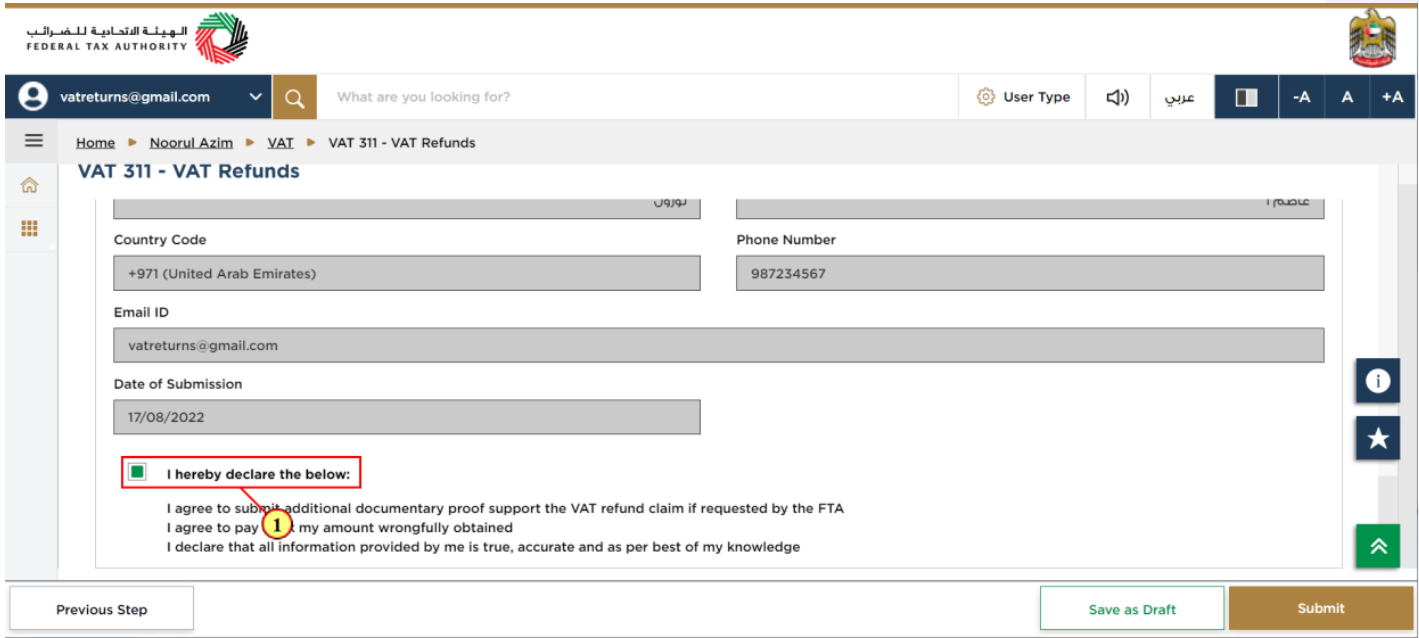
Task: Toggle the 'I hereby declare' checkbox
Action: (x=137, y=472)
